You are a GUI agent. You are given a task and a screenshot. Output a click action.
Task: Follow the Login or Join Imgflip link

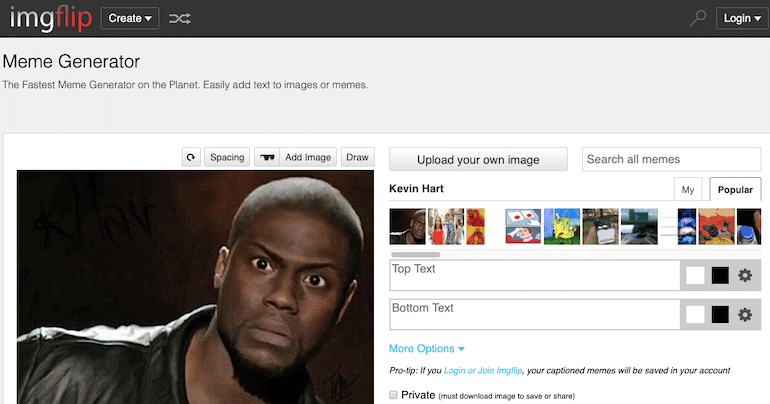[483, 371]
